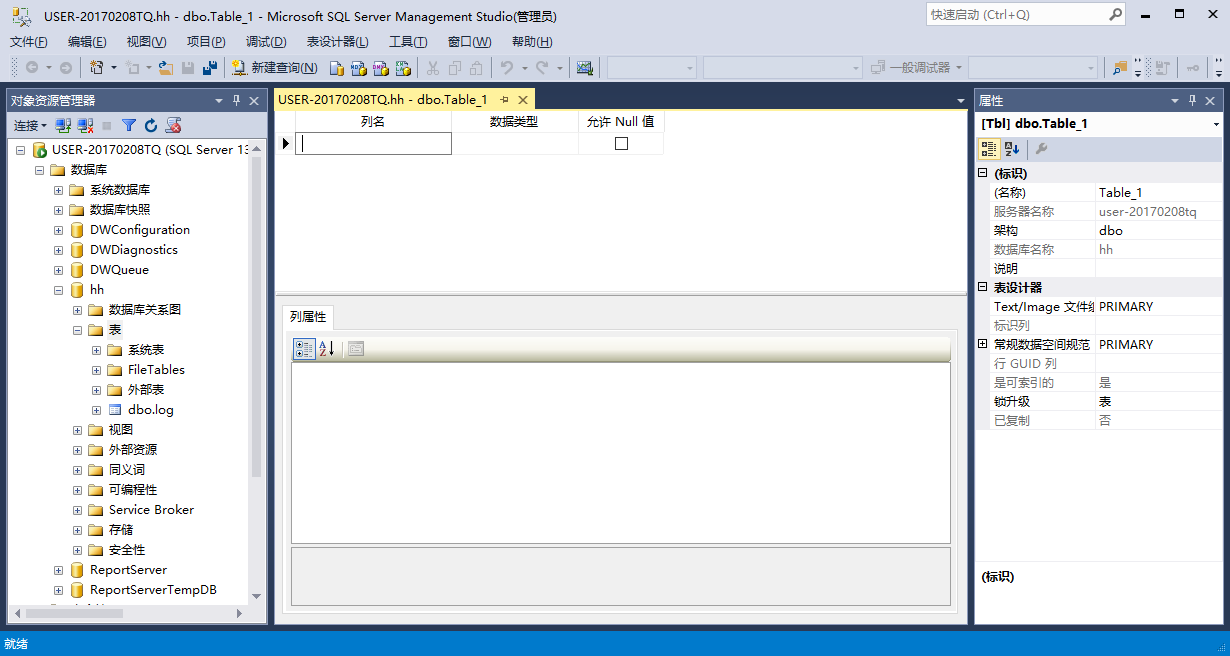Click the Disconnect icon in Object Explorer
The image size is (1230, 656).
pyautogui.click(x=86, y=125)
